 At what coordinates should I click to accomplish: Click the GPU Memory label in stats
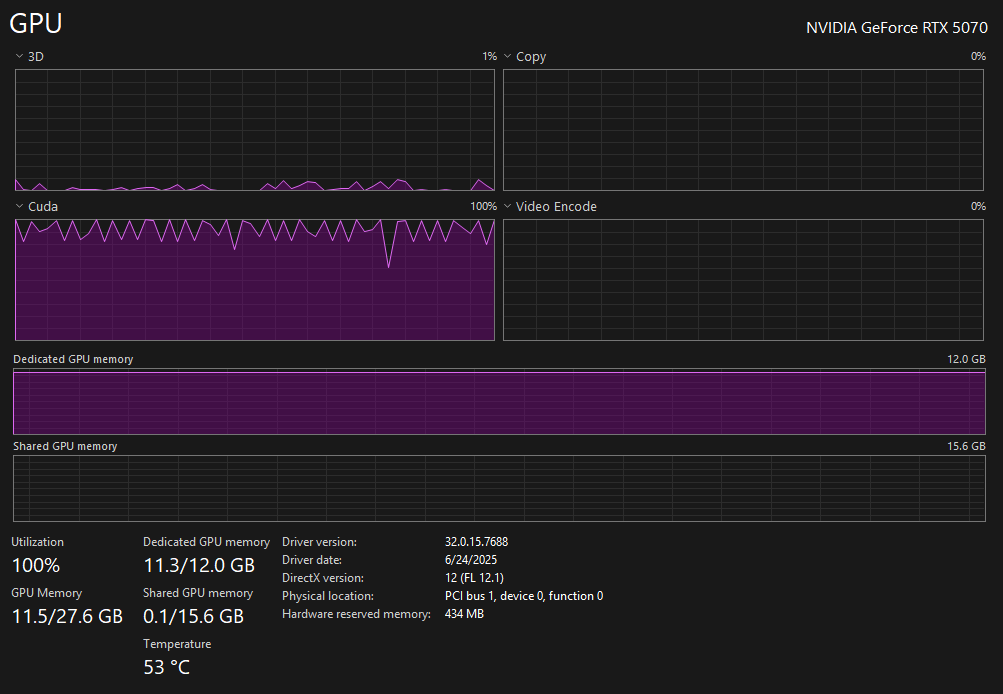46,593
